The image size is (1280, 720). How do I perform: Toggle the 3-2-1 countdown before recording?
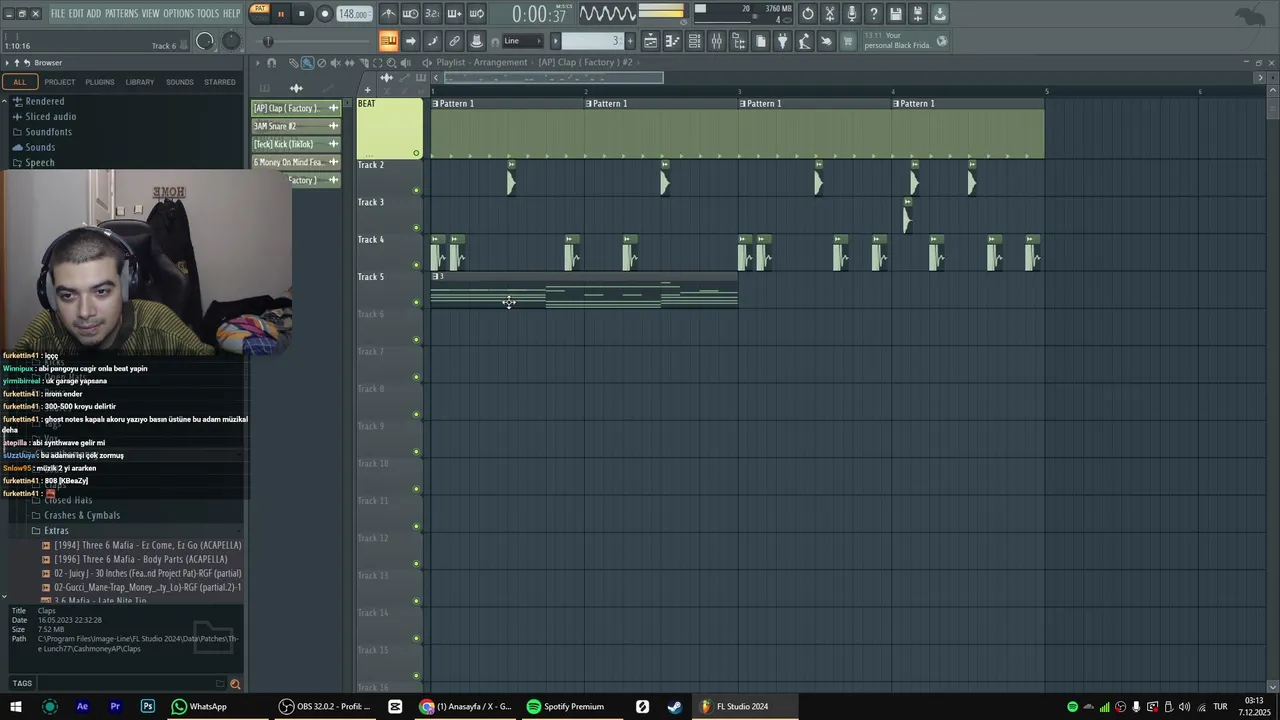point(432,14)
